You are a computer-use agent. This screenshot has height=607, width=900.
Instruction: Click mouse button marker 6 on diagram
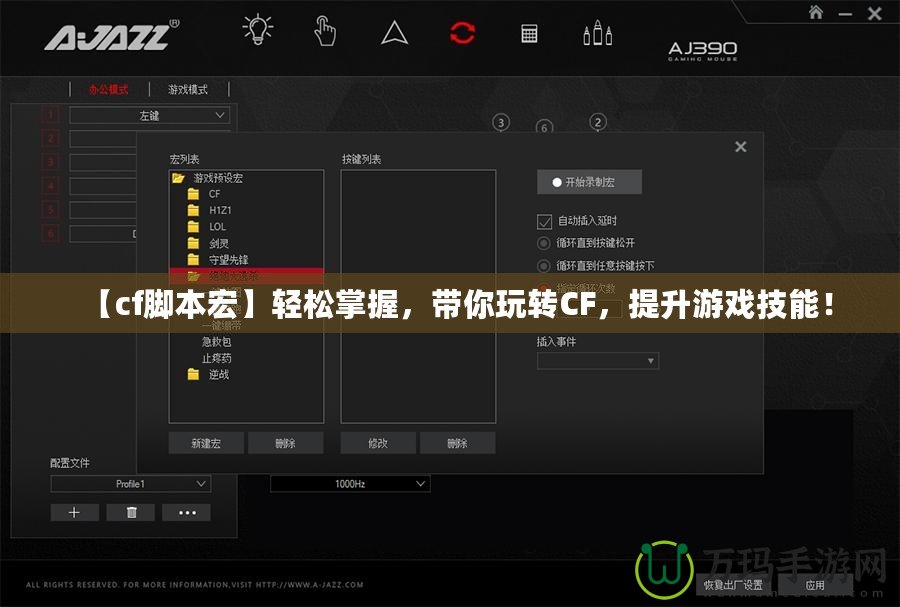coord(544,127)
